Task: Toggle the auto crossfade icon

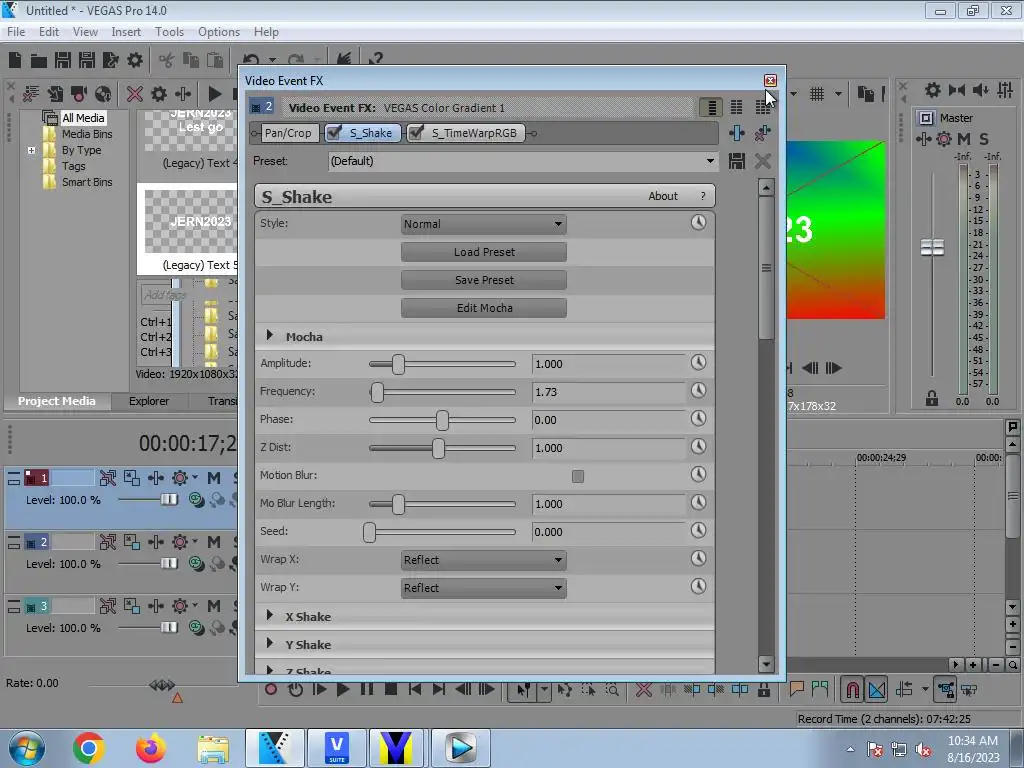Action: click(877, 690)
